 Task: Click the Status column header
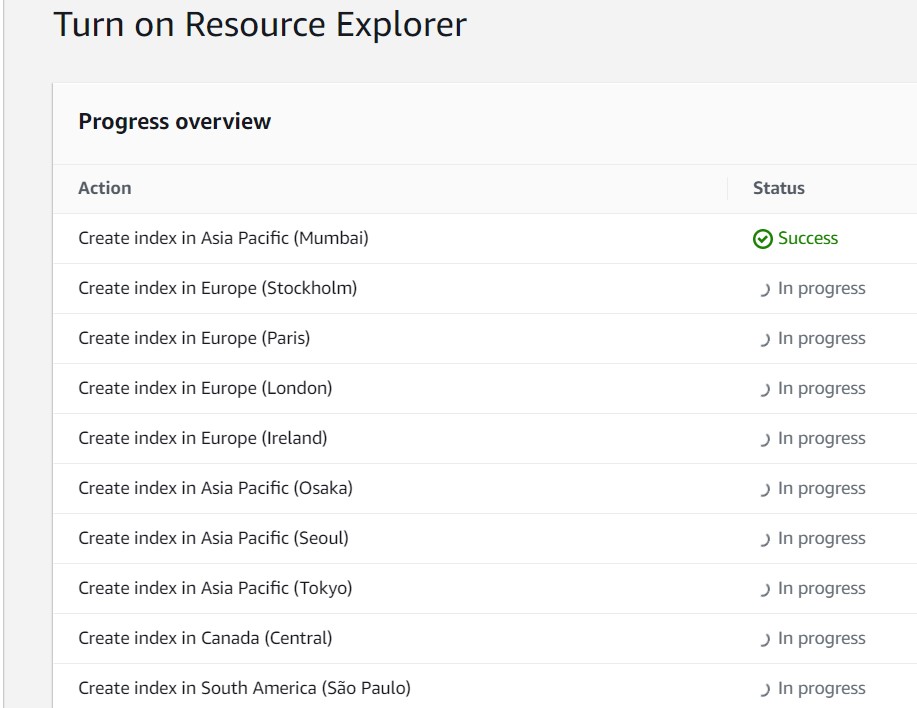point(776,188)
